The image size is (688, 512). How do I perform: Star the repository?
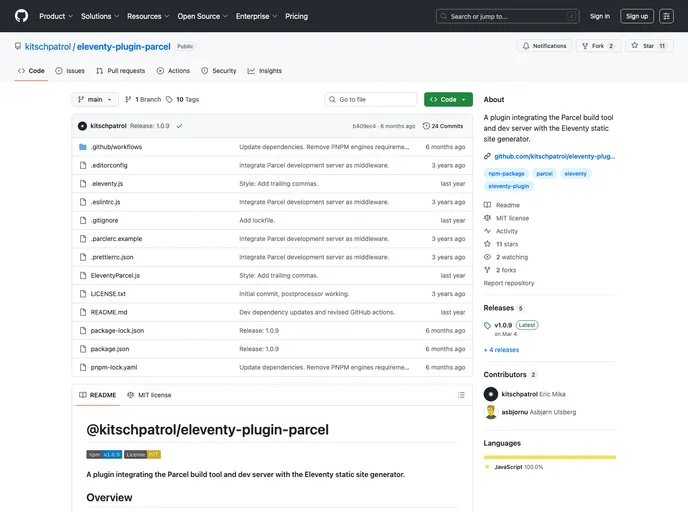pyautogui.click(x=649, y=46)
